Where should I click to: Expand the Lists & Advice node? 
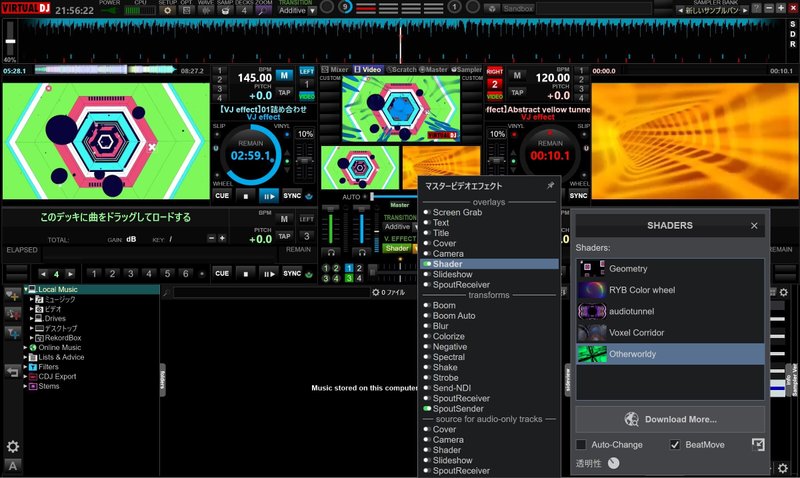(x=26, y=357)
